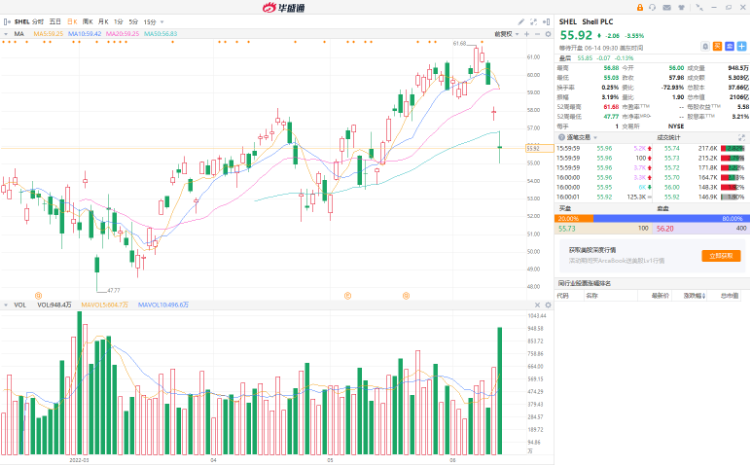Image resolution: width=750 pixels, height=465 pixels.
Task: Click the MA5:59.25 legend label
Action: [x=48, y=34]
